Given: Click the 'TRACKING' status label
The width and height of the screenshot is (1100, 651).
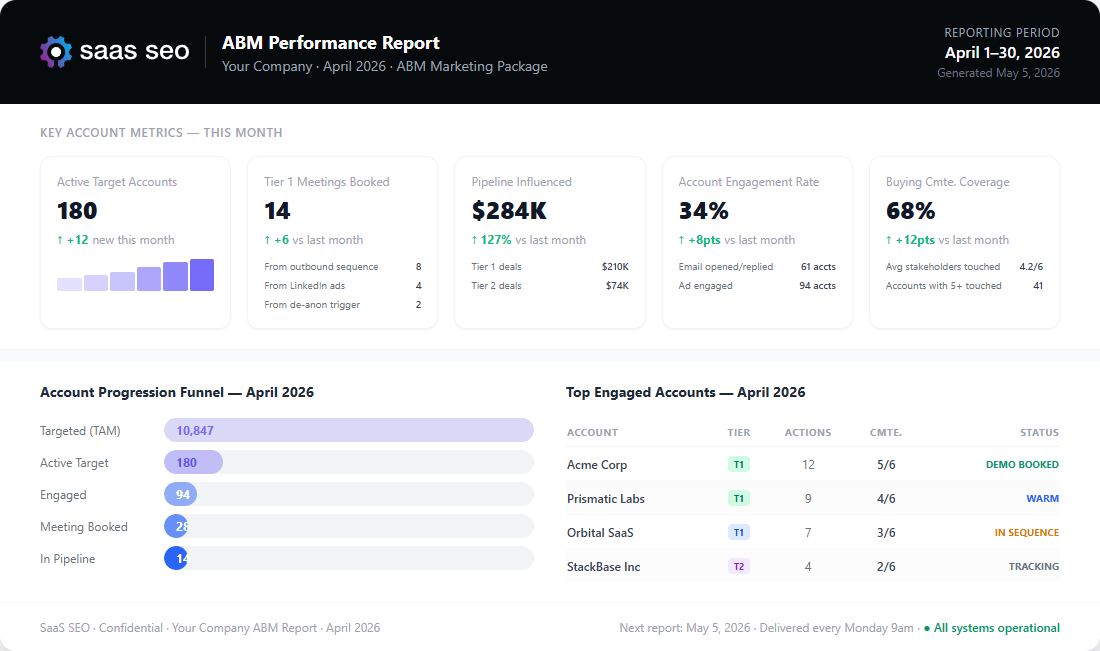Looking at the screenshot, I should pyautogui.click(x=1034, y=566).
